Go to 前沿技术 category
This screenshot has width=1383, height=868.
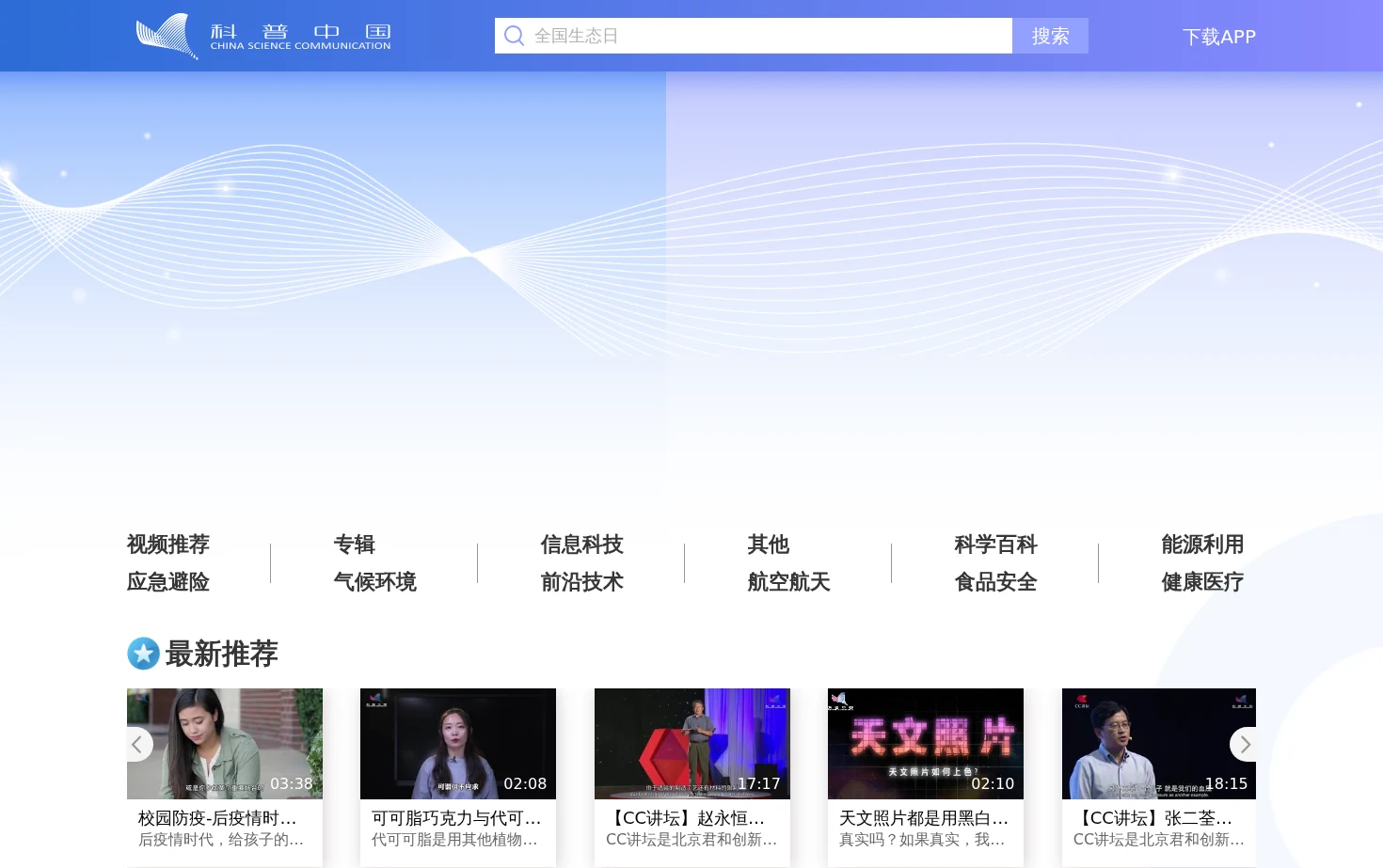coord(582,582)
